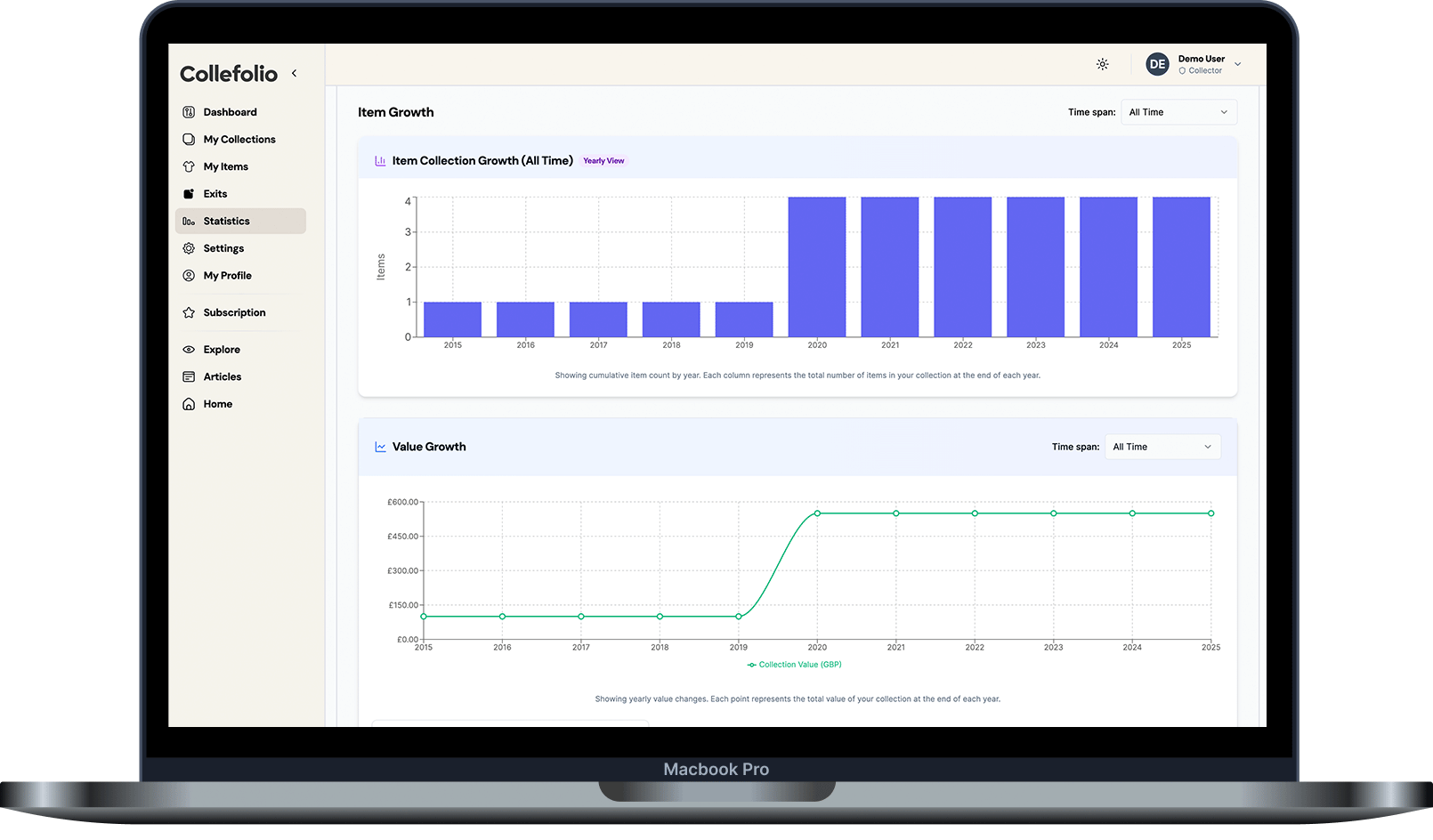1433x840 pixels.
Task: Toggle light/dark theme sun icon
Action: 1102,64
